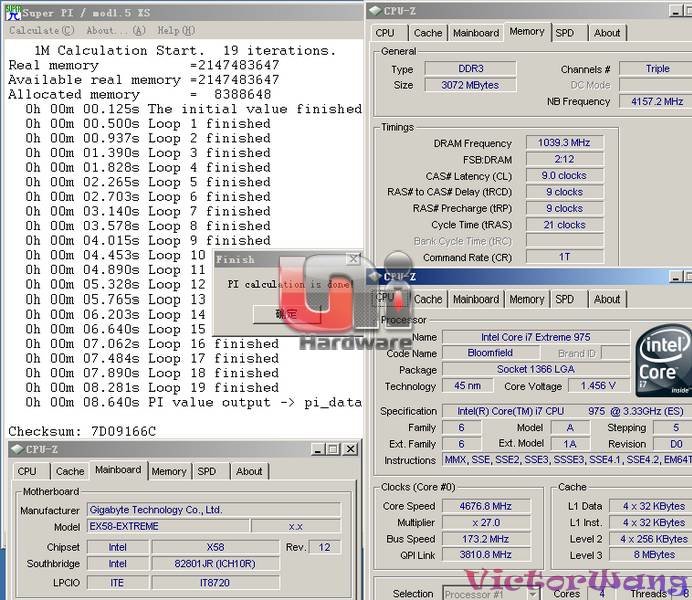Switch to Cache tab in top CPU-Z window
The image size is (692, 600).
pos(428,33)
